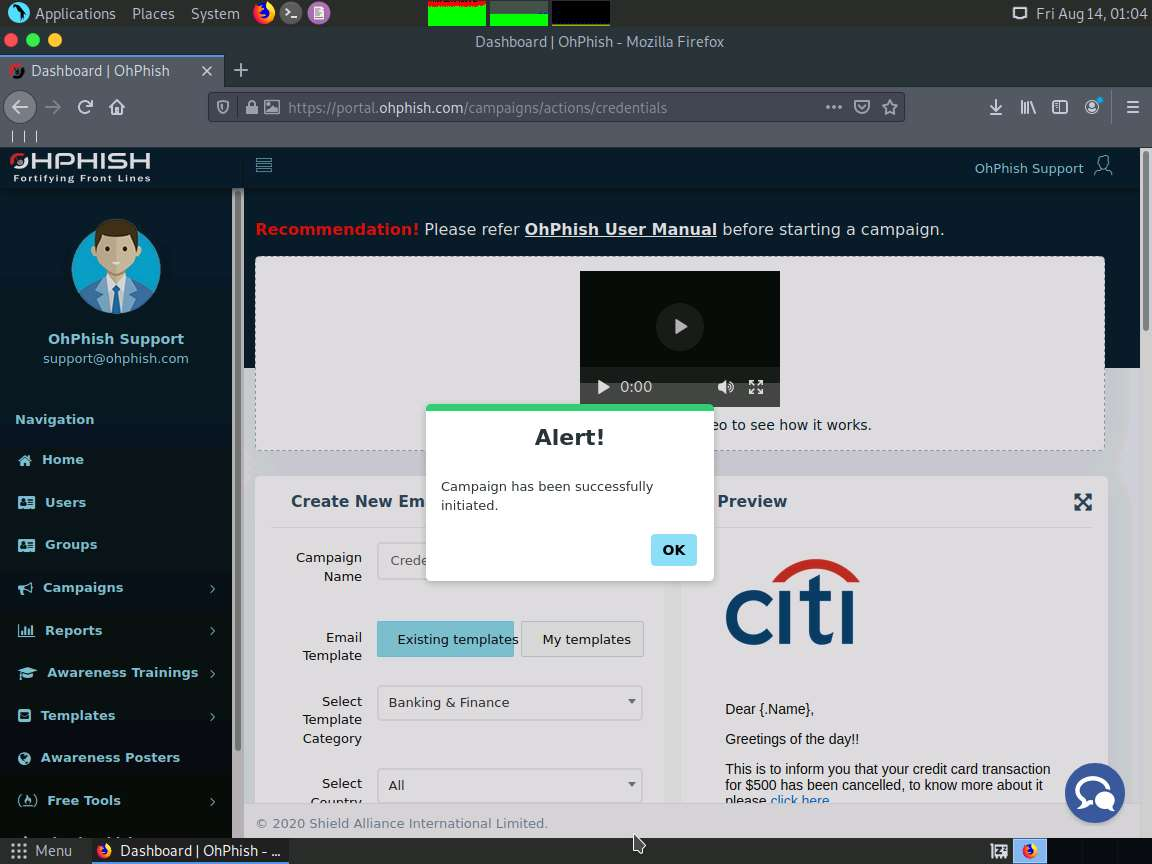Open the System menu

215,13
